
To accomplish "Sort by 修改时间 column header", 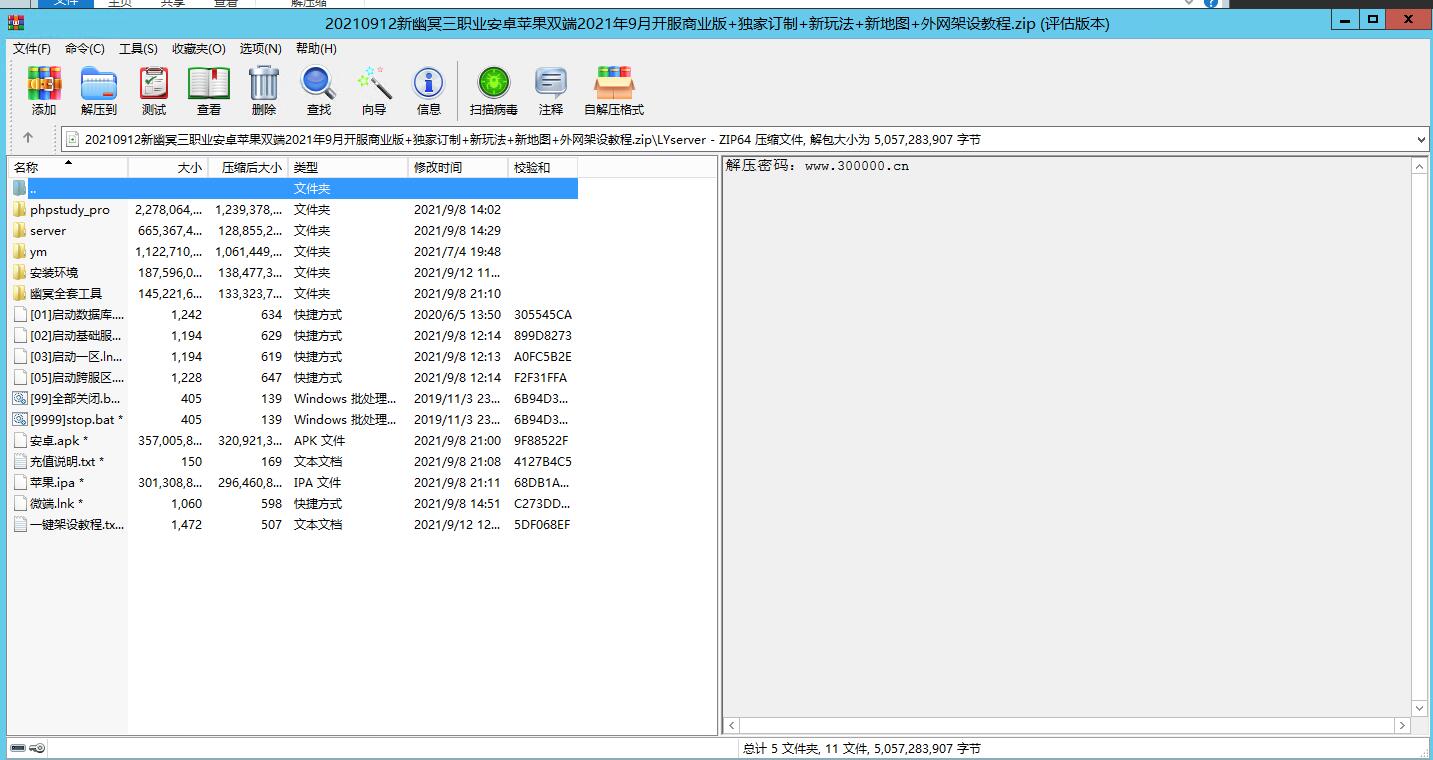I will (x=438, y=168).
